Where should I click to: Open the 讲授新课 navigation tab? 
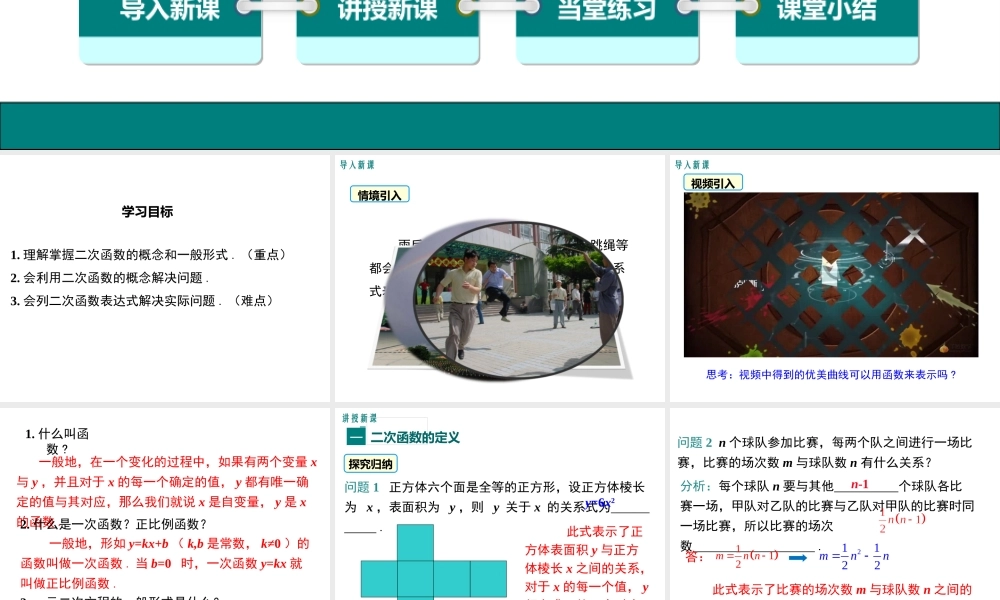click(388, 31)
